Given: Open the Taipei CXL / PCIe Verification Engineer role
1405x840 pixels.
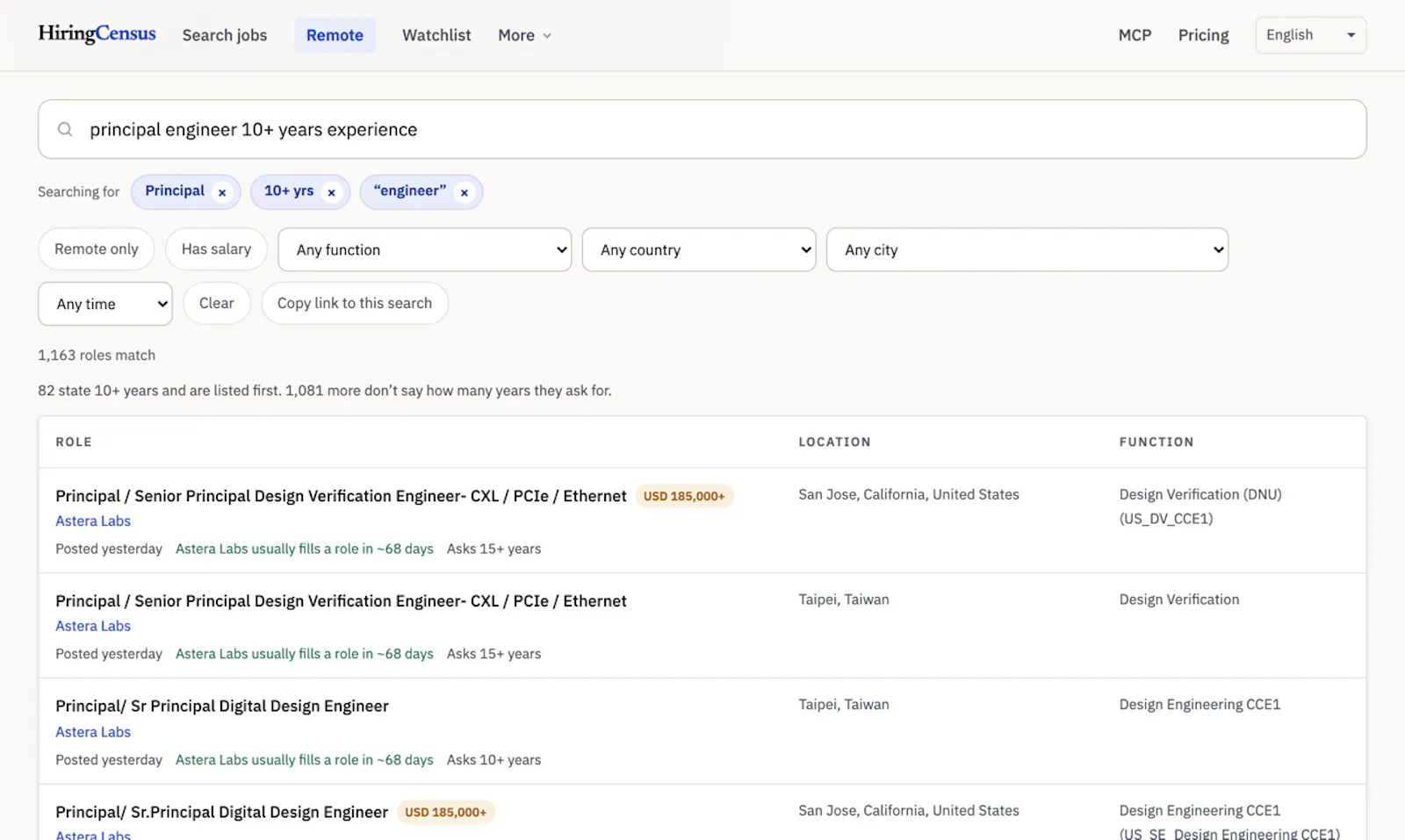Looking at the screenshot, I should (341, 601).
